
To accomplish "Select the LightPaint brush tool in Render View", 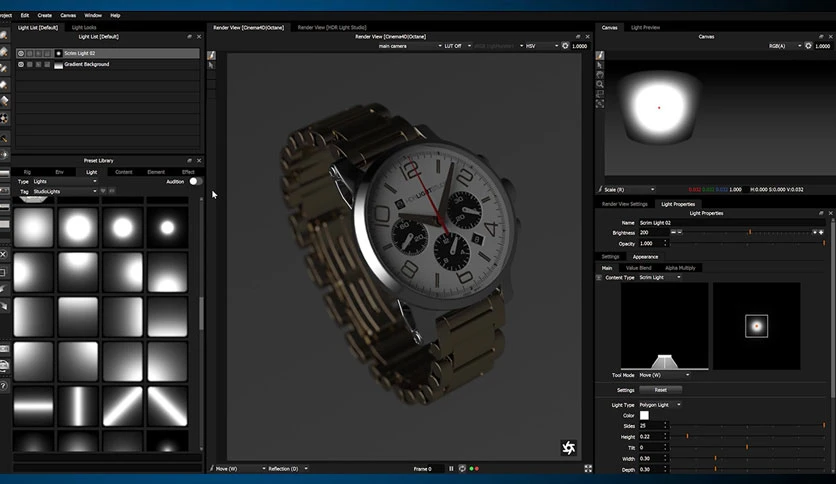I will coord(211,55).
